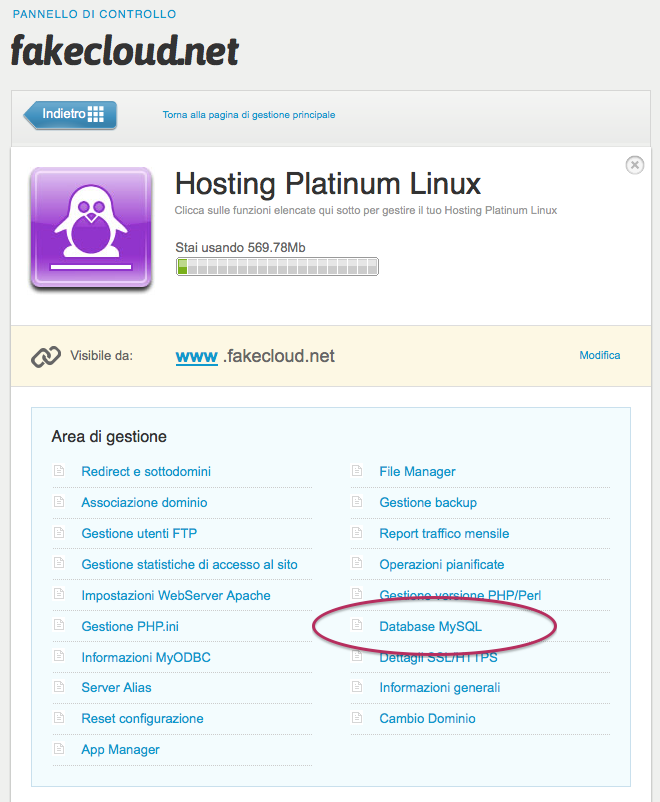This screenshot has width=660, height=802.
Task: Open Torna alla pagina di gestione principale
Action: (249, 115)
